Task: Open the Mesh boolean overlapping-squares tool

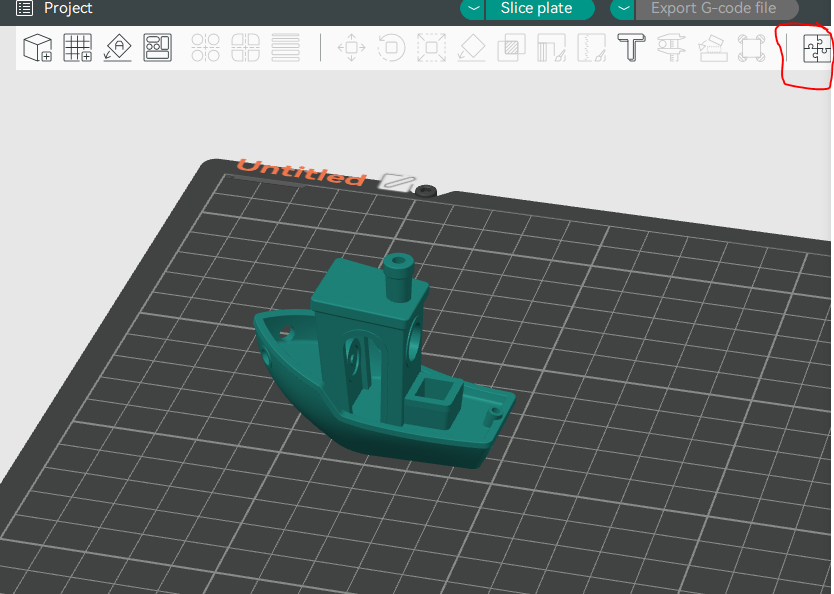Action: click(x=512, y=47)
